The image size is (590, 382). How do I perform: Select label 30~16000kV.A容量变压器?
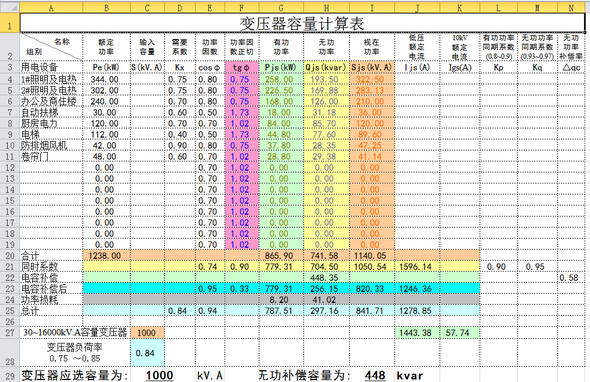(75, 333)
